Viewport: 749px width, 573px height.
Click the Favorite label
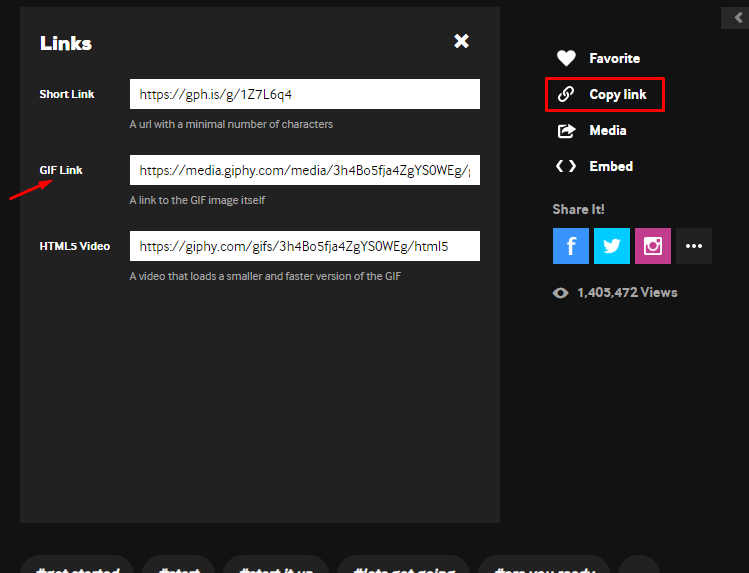[x=614, y=58]
